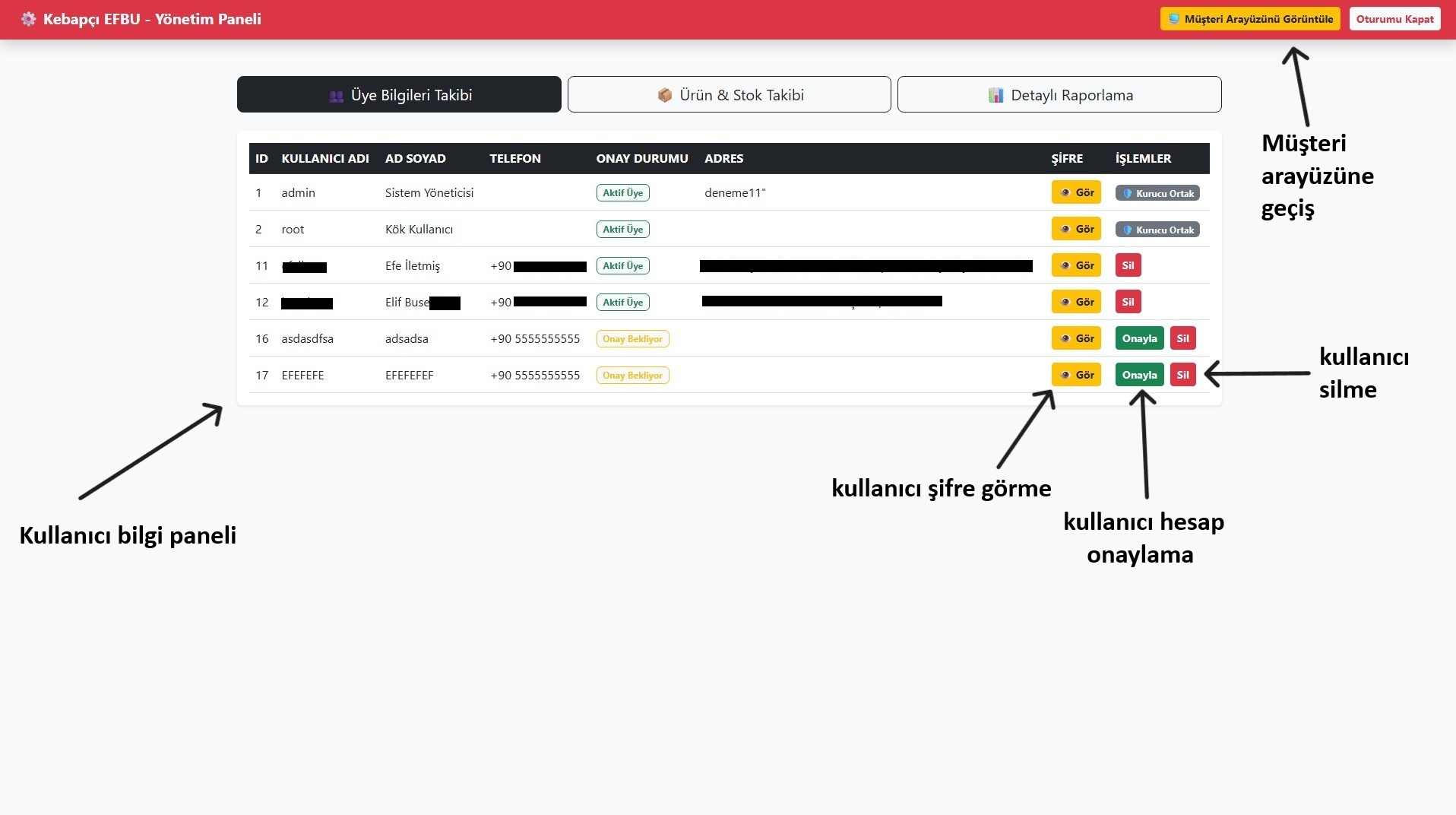Click phone number in EFEFEFE row
This screenshot has width=1456, height=815.
[x=535, y=375]
